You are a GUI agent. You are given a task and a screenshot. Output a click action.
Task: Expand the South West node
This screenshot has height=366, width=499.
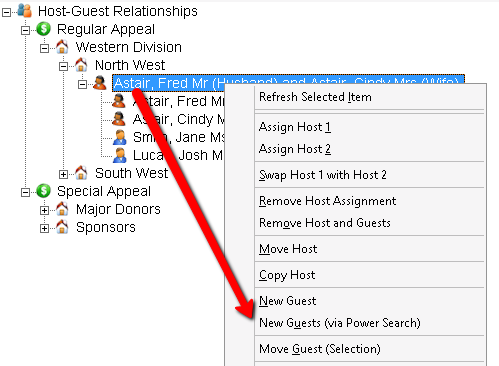tap(63, 174)
